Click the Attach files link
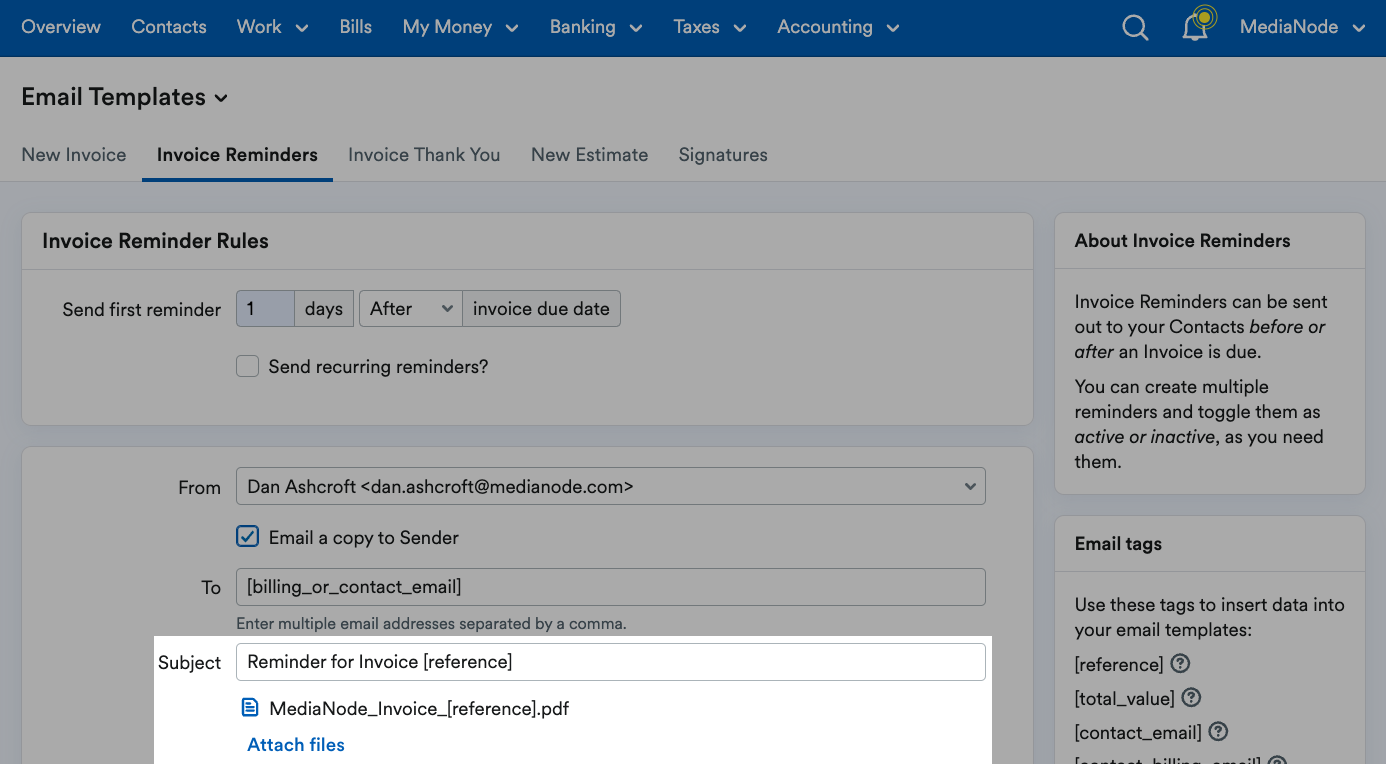This screenshot has height=764, width=1386. point(296,745)
